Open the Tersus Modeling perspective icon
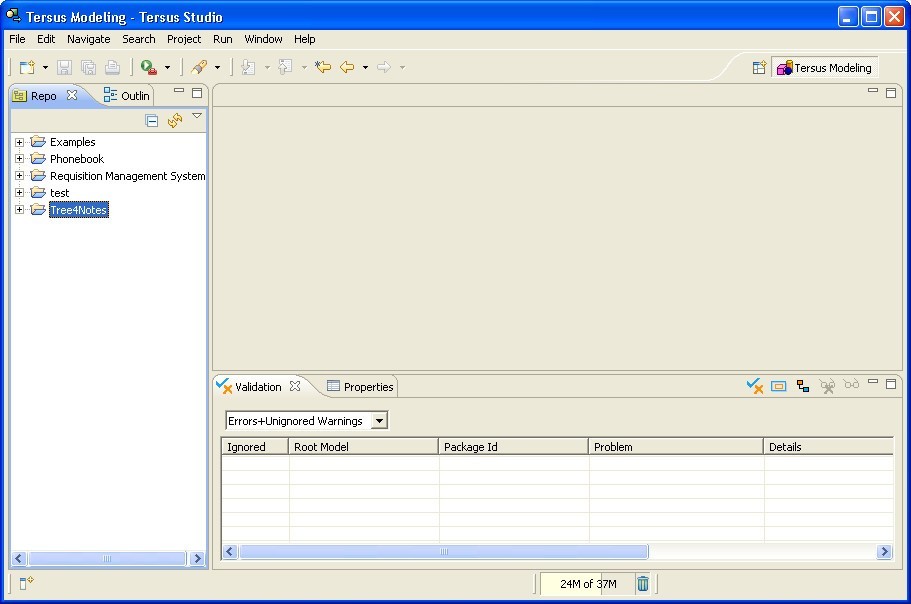This screenshot has height=604, width=911. tap(824, 67)
